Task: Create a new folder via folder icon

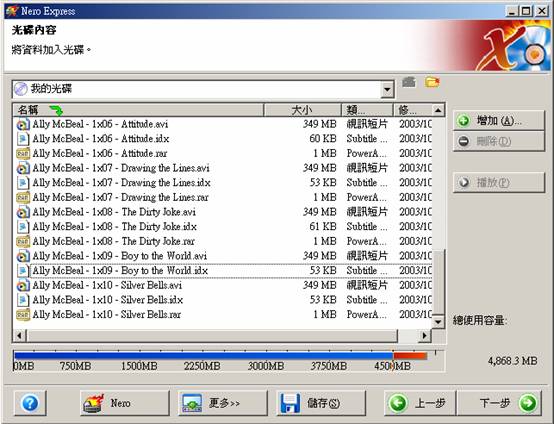Action: pos(432,82)
